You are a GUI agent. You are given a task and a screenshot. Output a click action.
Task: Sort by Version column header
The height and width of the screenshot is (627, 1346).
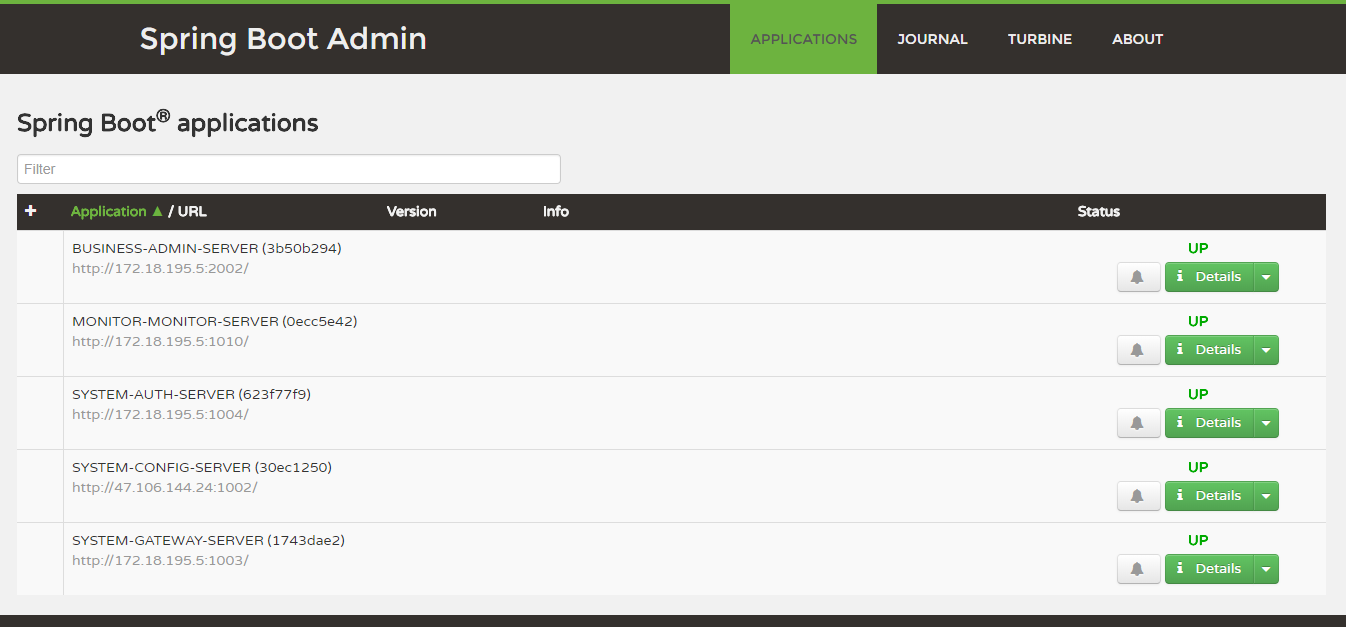point(412,211)
